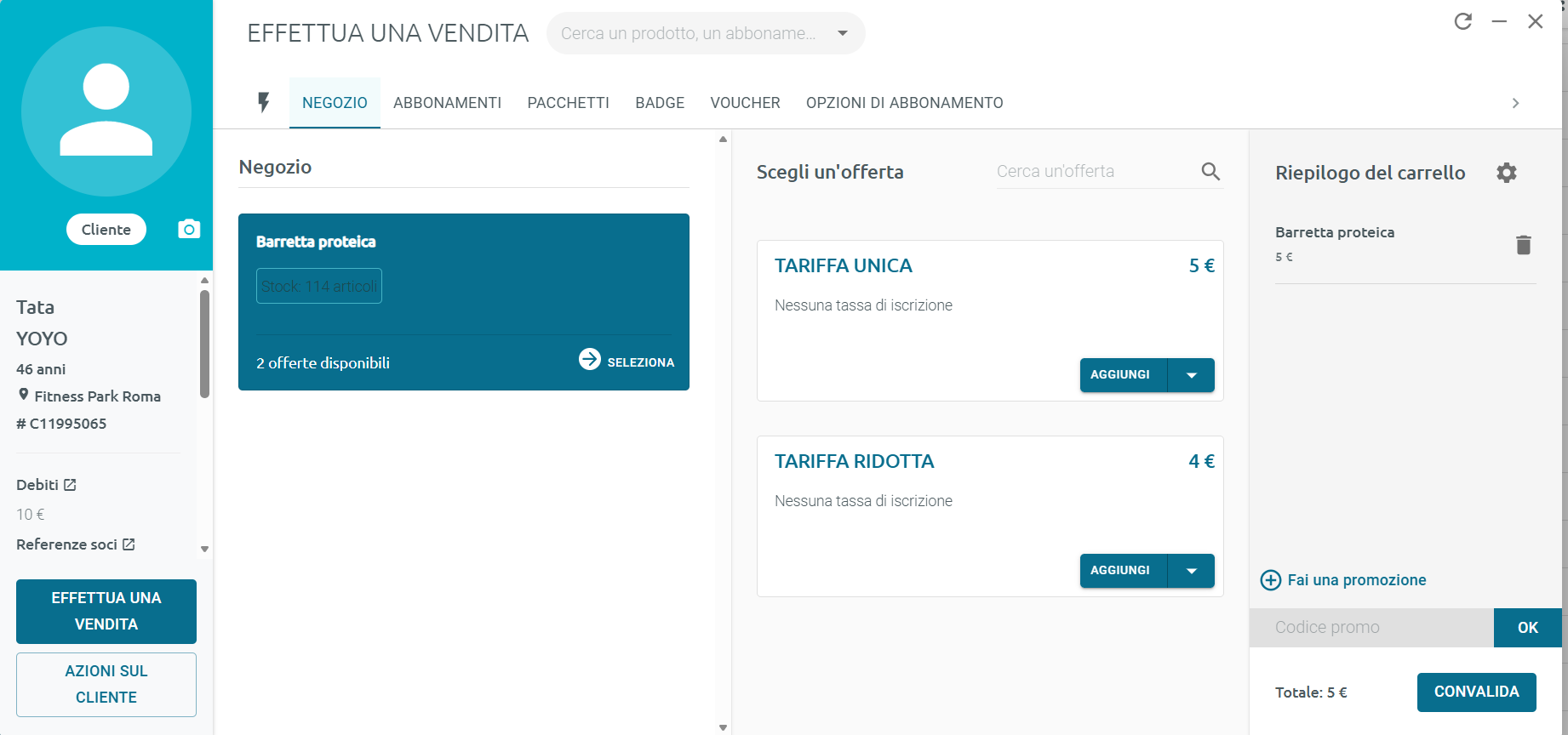This screenshot has width=1568, height=735.
Task: Expand AGGIUNGI options for Tariffa Unica
Action: 1192,375
